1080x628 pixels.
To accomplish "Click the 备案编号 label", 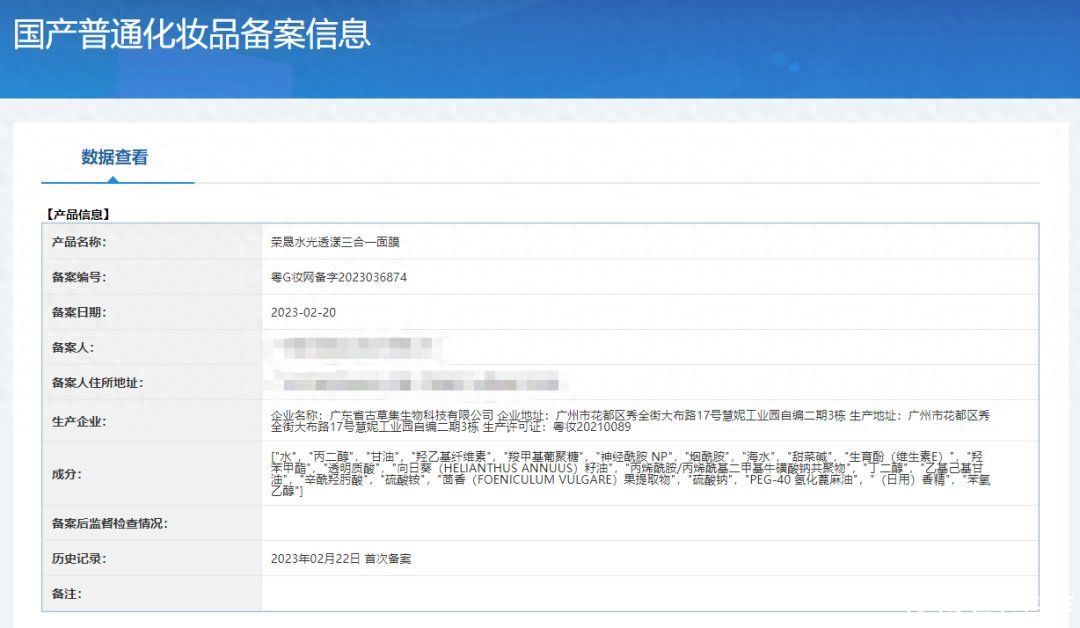I will pos(79,277).
